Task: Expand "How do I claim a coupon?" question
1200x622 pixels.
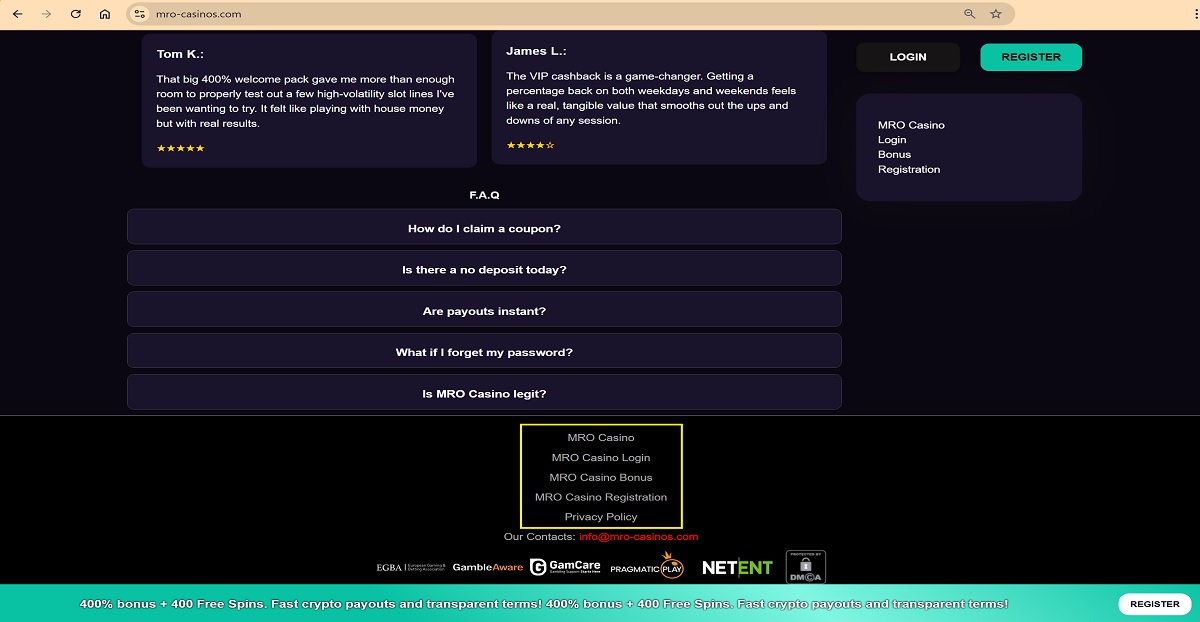Action: point(484,228)
